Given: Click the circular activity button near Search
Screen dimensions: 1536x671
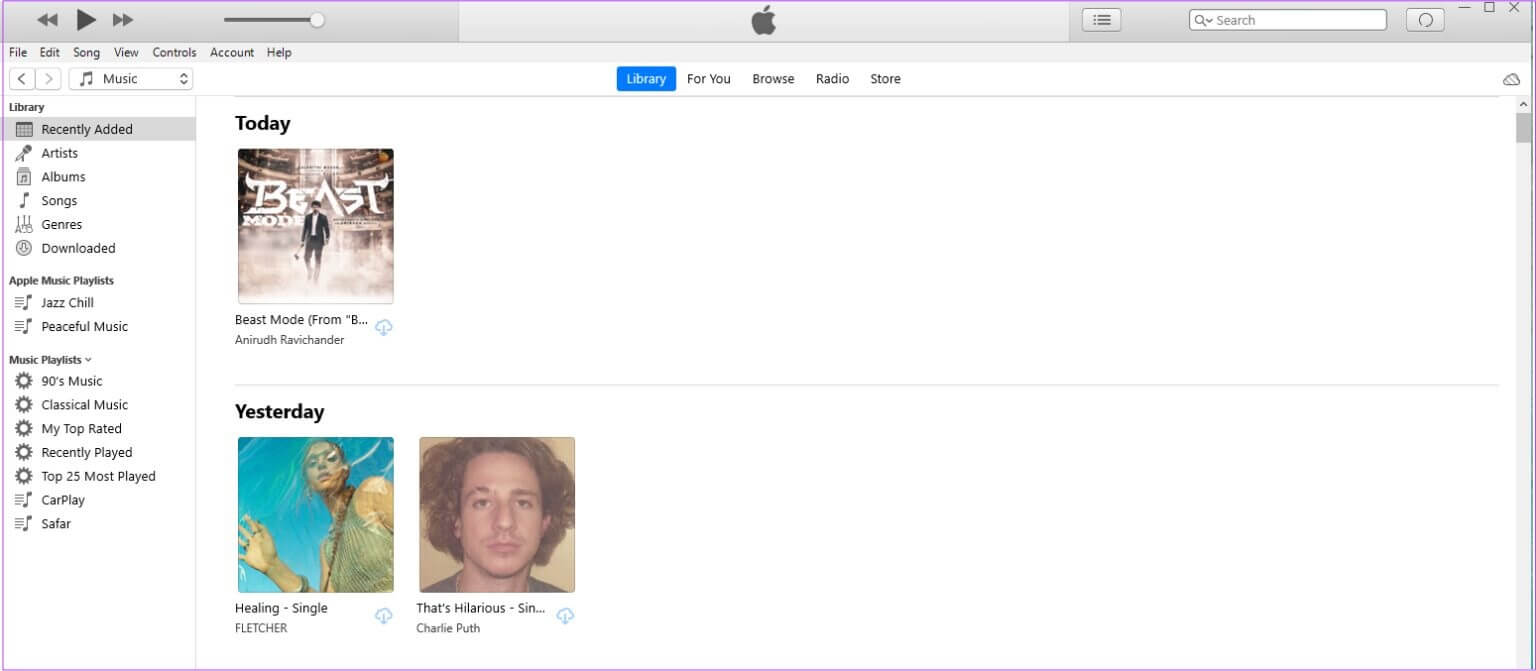Looking at the screenshot, I should point(1426,20).
